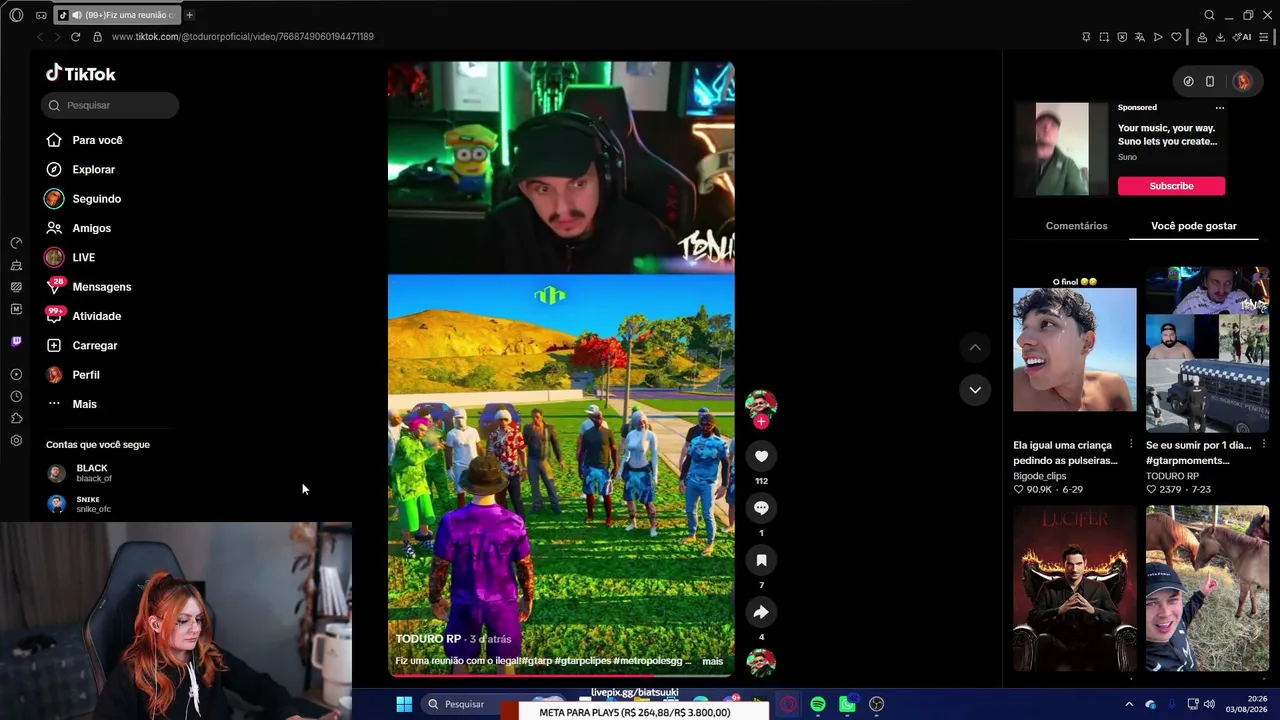Viewport: 1280px width, 720px height.
Task: Open the browser easy setup sliders
Action: (x=1265, y=37)
